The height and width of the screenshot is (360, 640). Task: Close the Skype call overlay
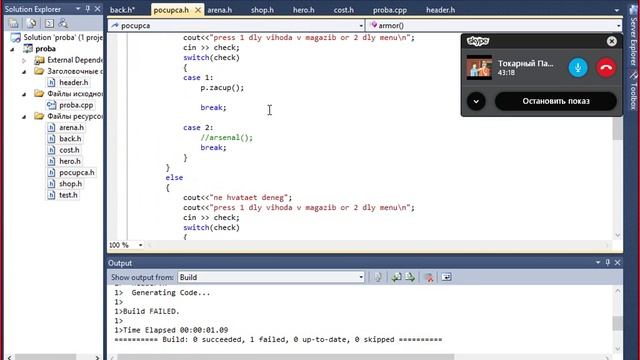point(611,41)
